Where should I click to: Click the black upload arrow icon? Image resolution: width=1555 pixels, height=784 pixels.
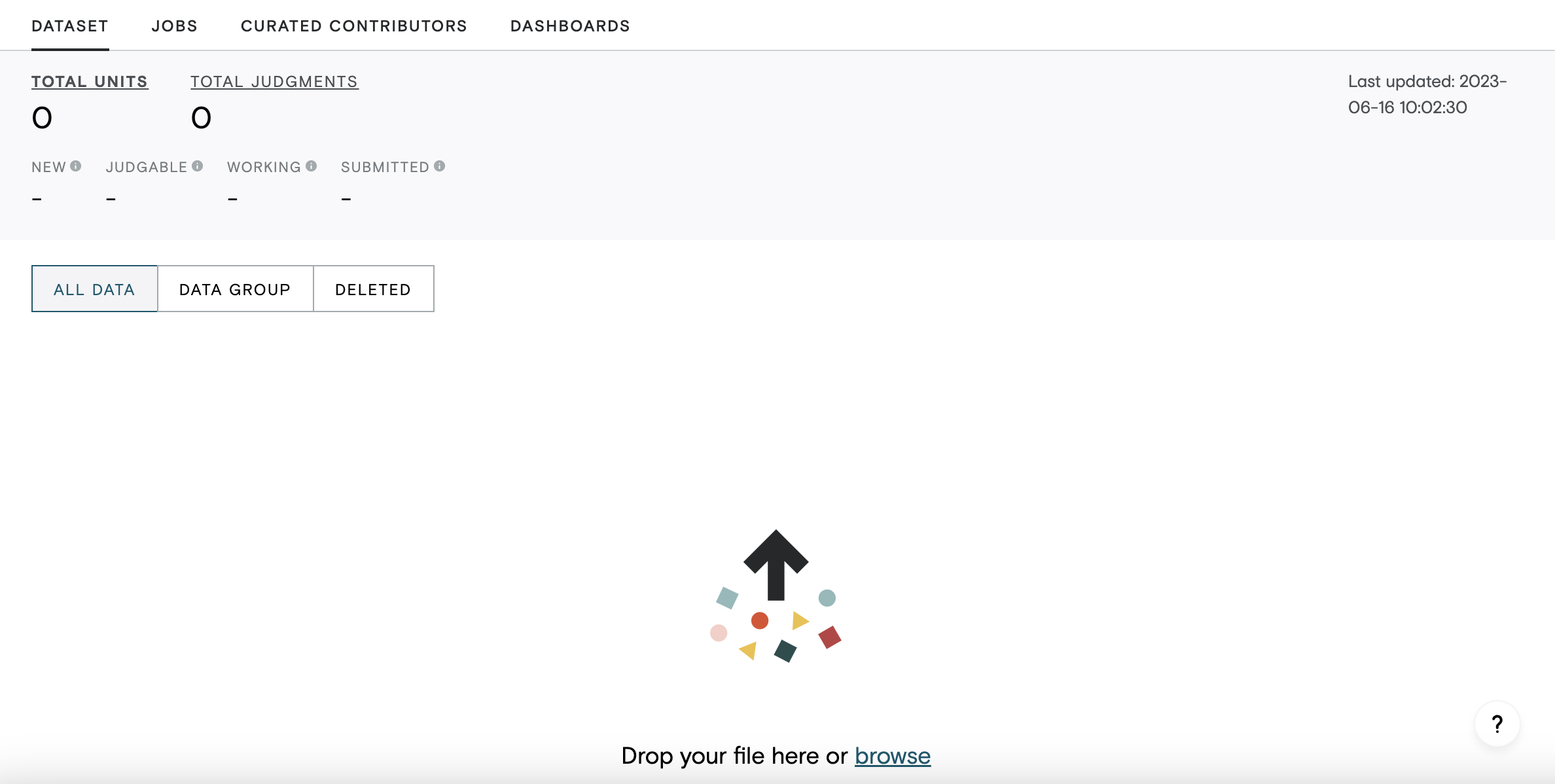pyautogui.click(x=776, y=565)
